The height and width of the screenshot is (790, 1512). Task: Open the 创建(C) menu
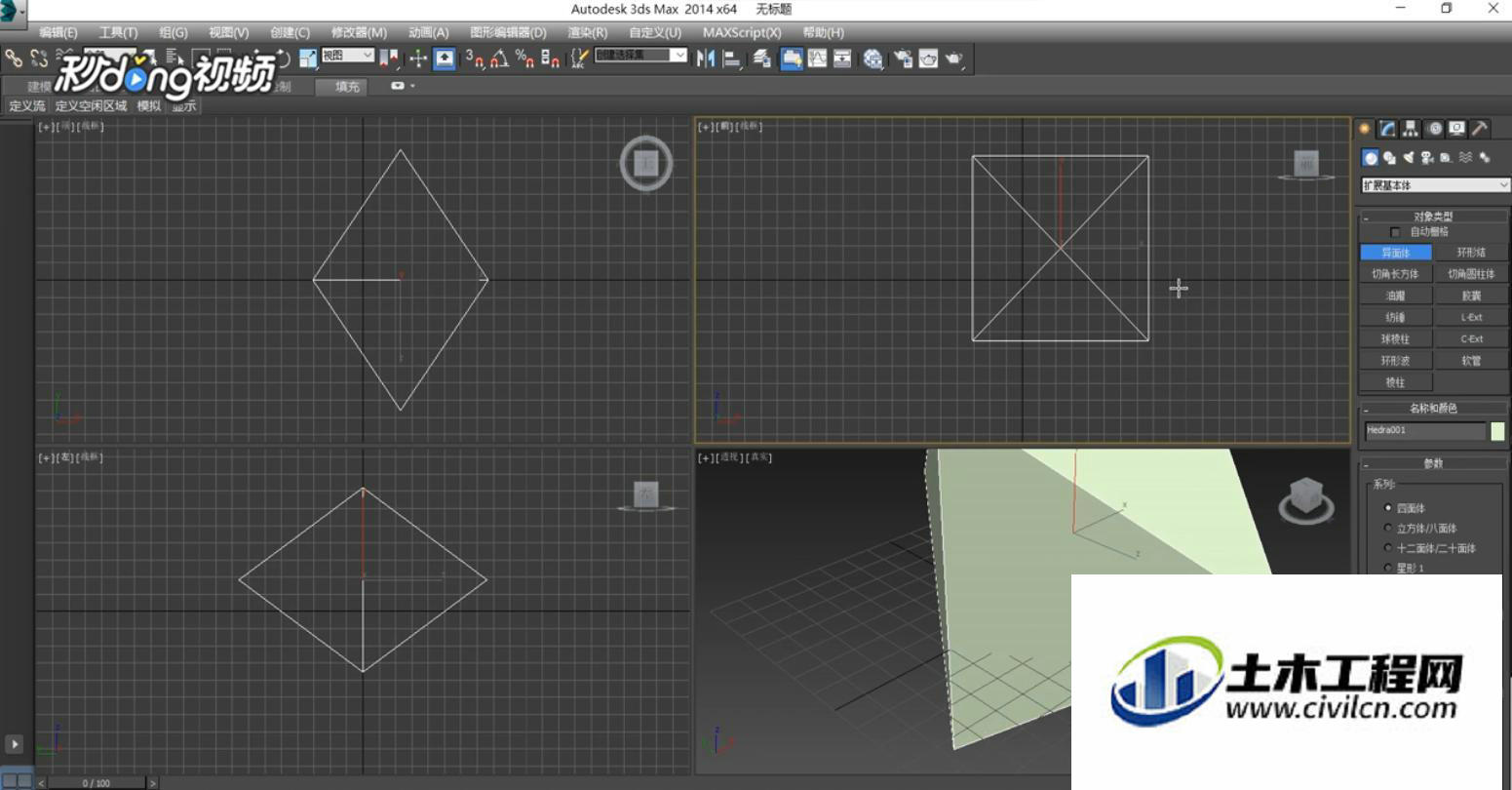(x=290, y=32)
